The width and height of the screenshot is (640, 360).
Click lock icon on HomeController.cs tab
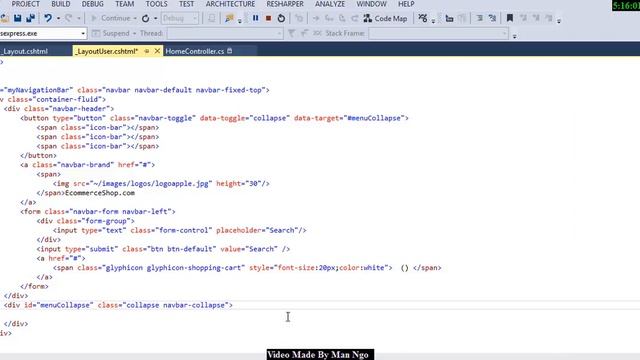pos(229,51)
